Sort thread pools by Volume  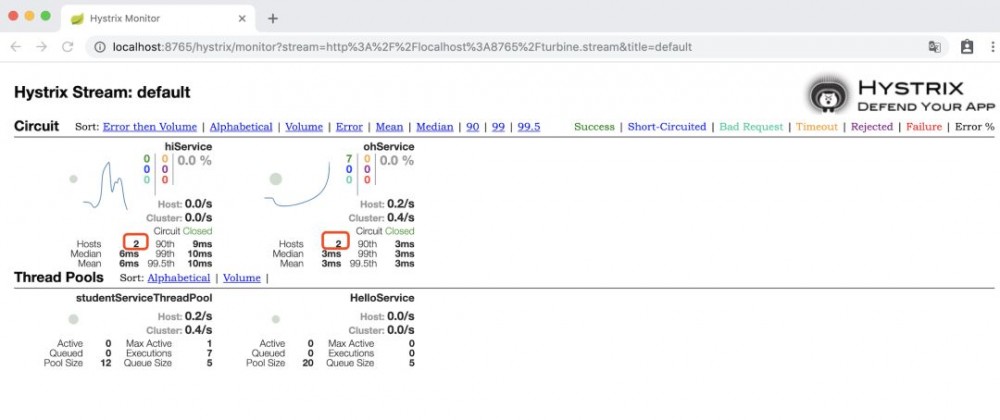[242, 278]
